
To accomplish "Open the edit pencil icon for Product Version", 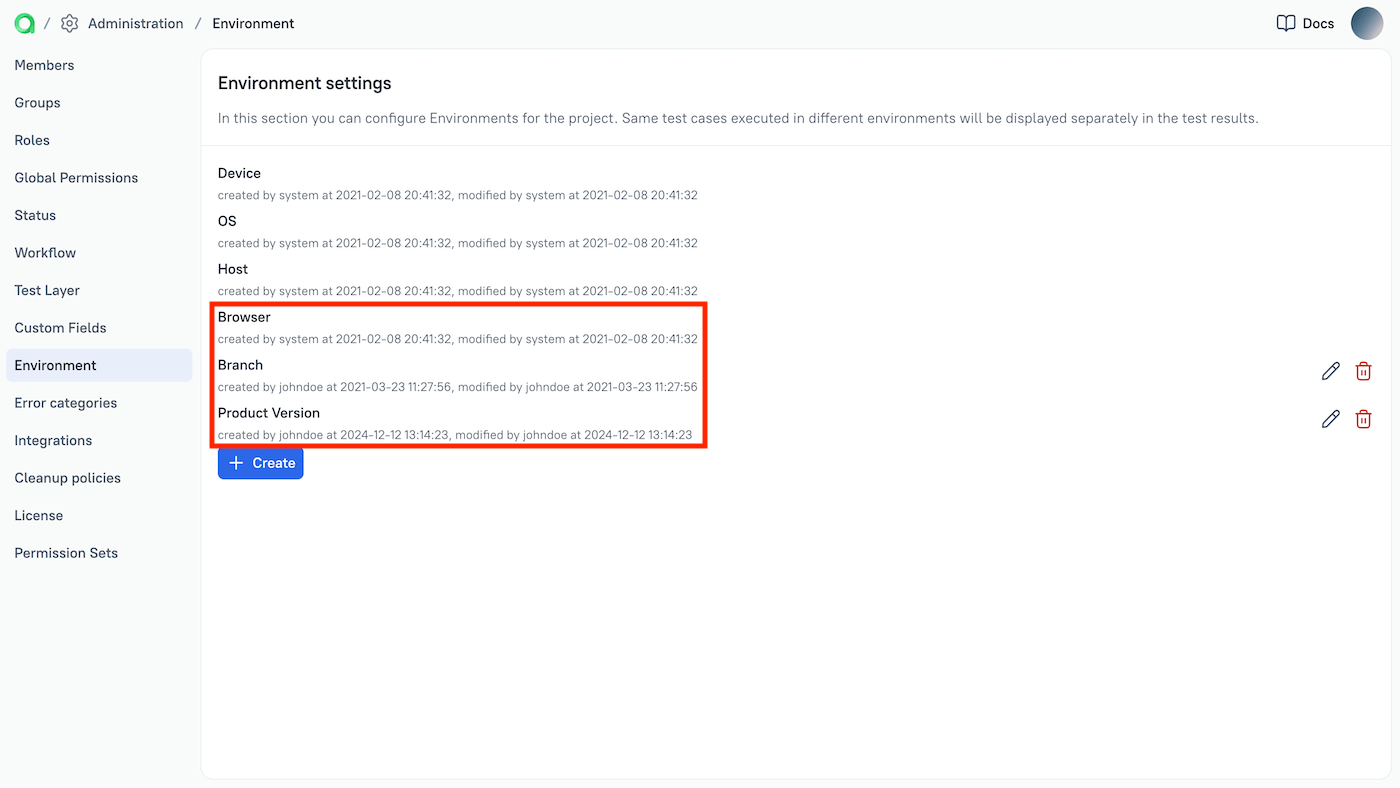I will pyautogui.click(x=1330, y=419).
